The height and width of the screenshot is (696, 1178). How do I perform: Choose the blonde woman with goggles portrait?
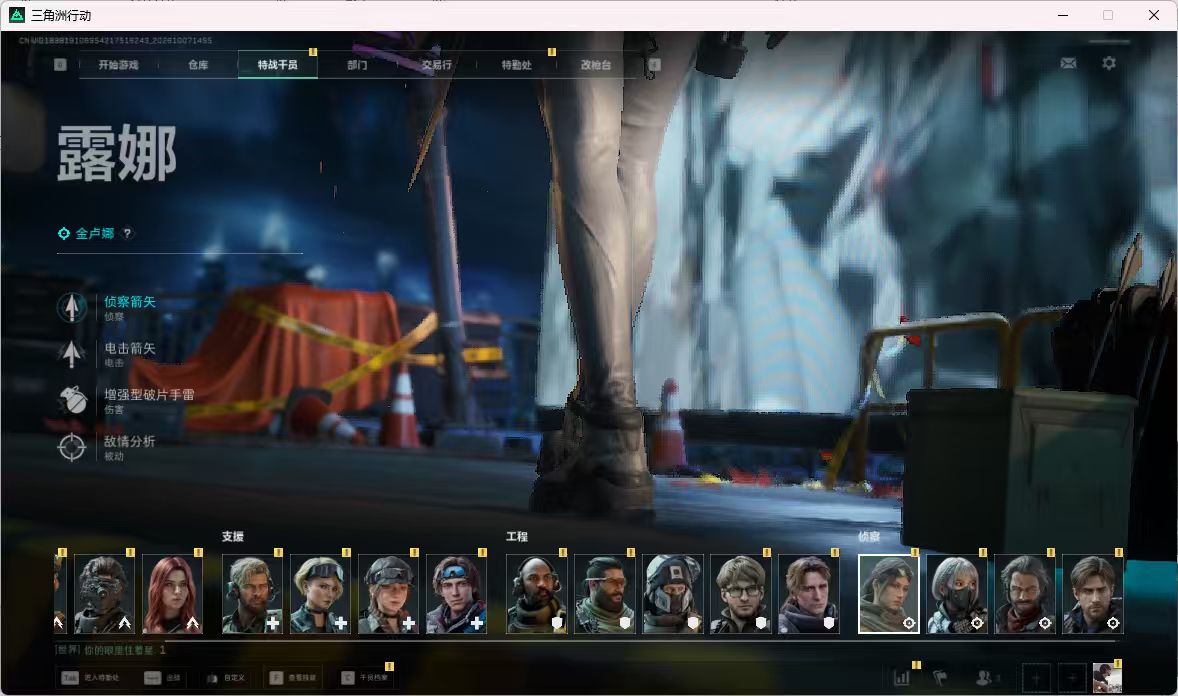(320, 595)
